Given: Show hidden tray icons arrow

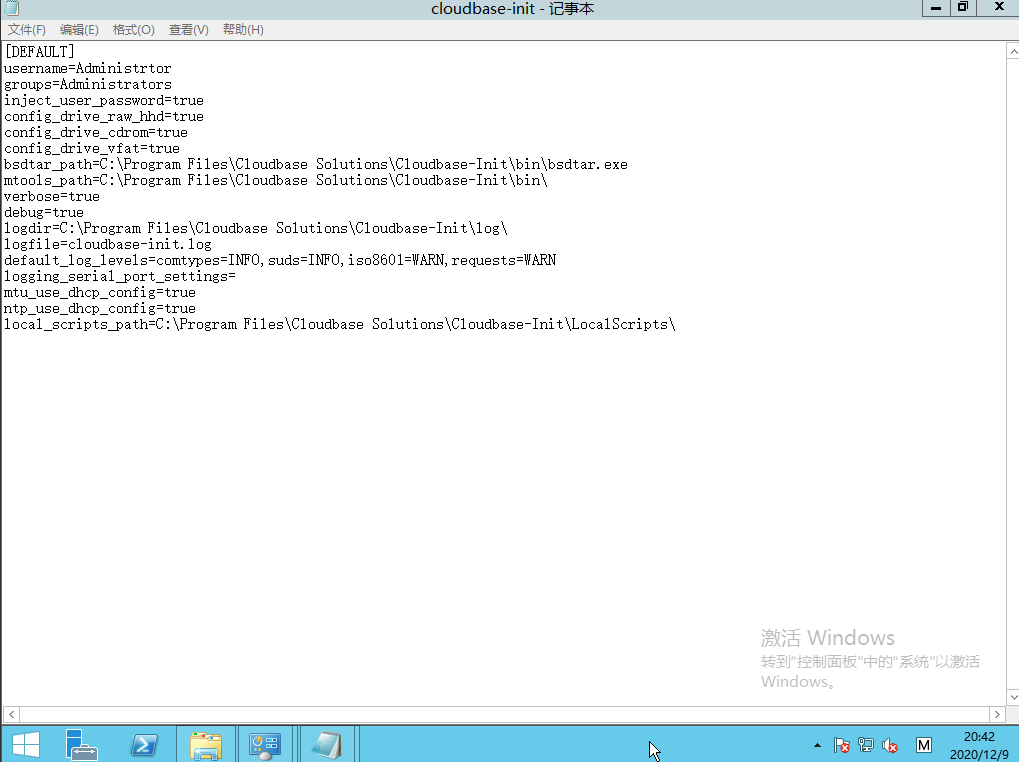Looking at the screenshot, I should tap(817, 745).
